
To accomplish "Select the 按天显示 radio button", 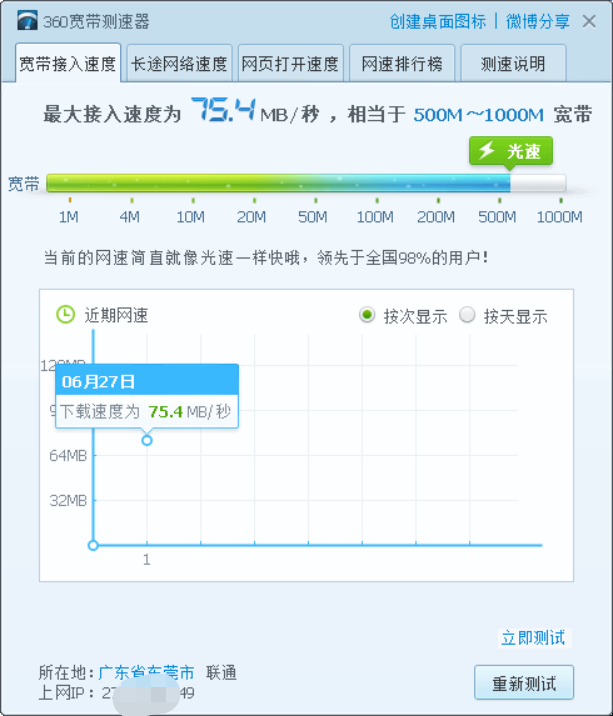I will coord(467,315).
